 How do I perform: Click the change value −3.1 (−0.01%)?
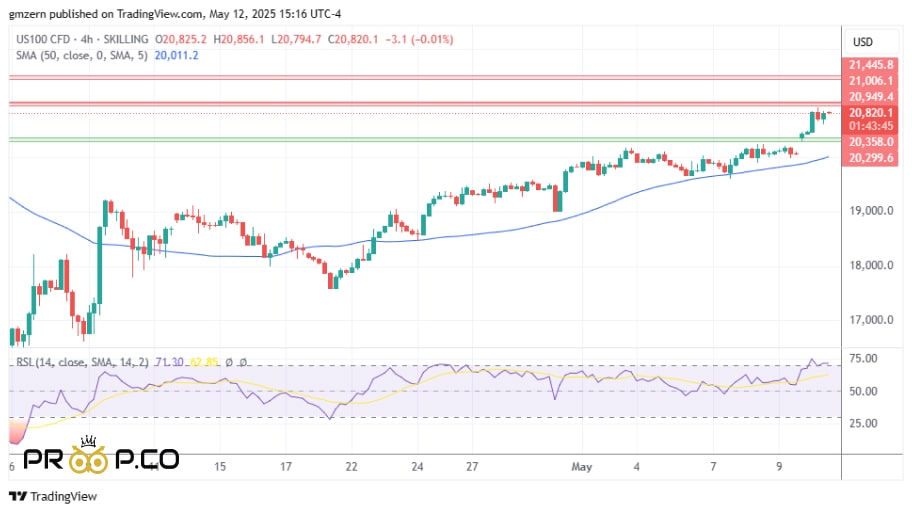tap(419, 39)
